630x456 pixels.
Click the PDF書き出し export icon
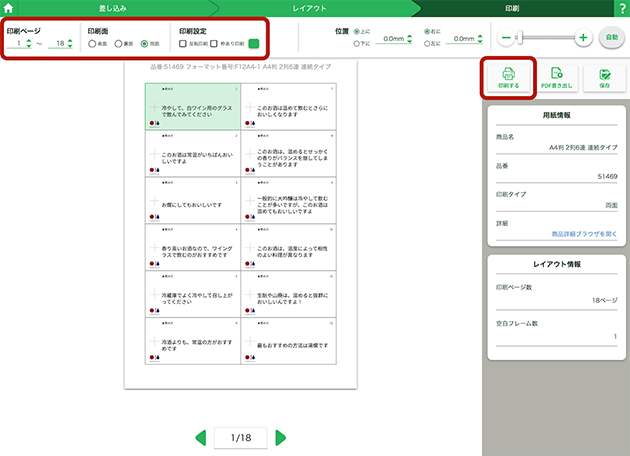(x=556, y=78)
